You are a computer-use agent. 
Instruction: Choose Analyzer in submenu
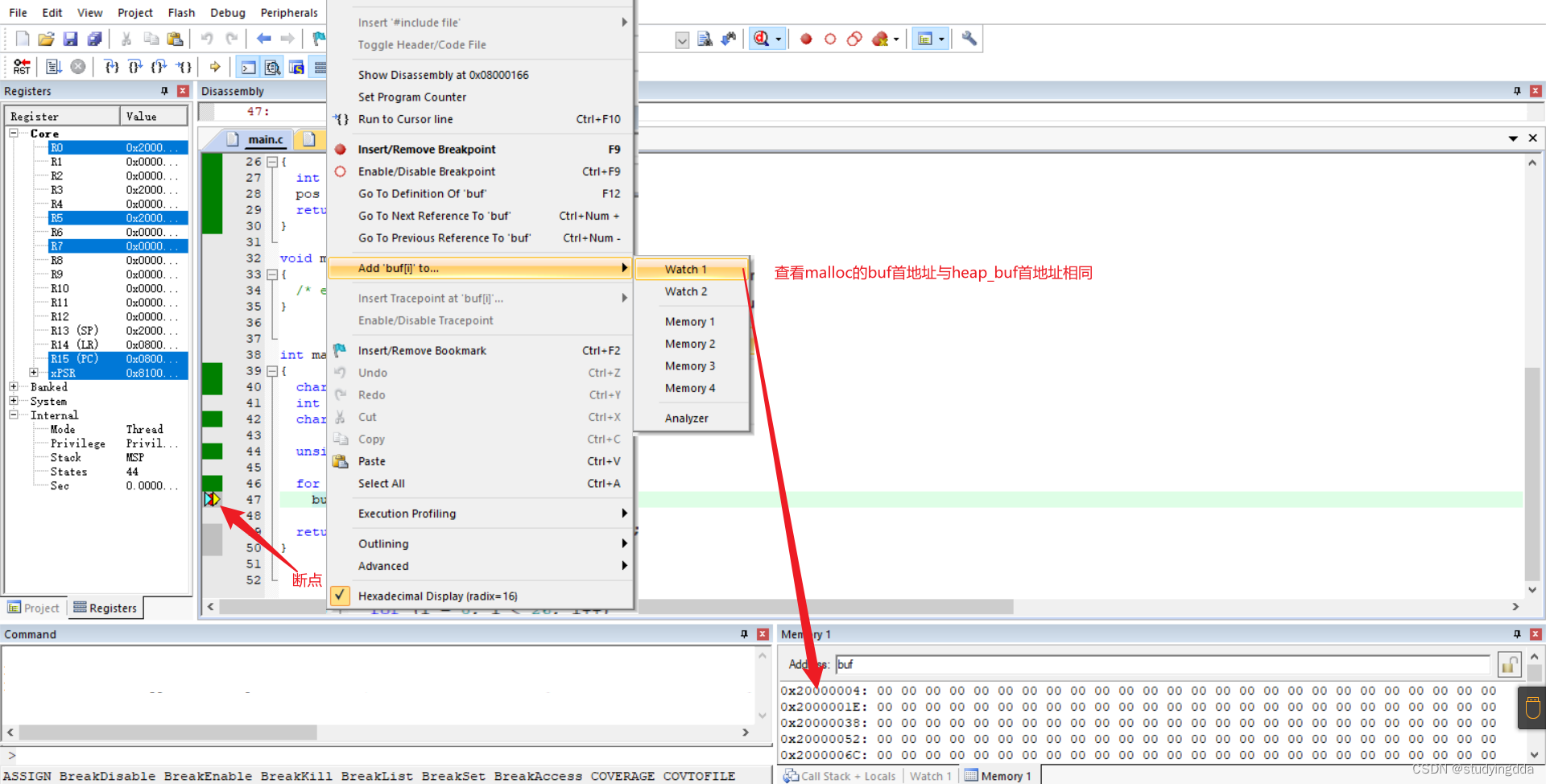[x=692, y=418]
